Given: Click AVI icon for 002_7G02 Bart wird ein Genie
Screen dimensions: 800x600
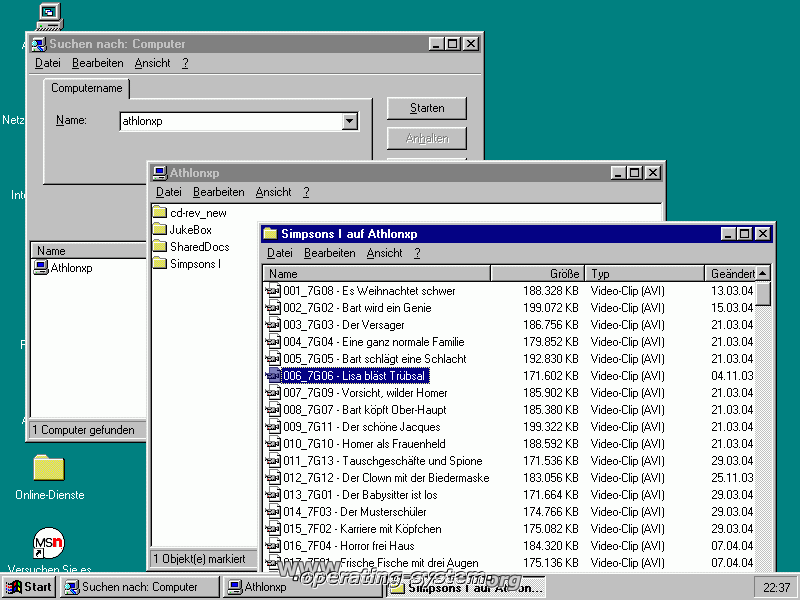Looking at the screenshot, I should [273, 308].
